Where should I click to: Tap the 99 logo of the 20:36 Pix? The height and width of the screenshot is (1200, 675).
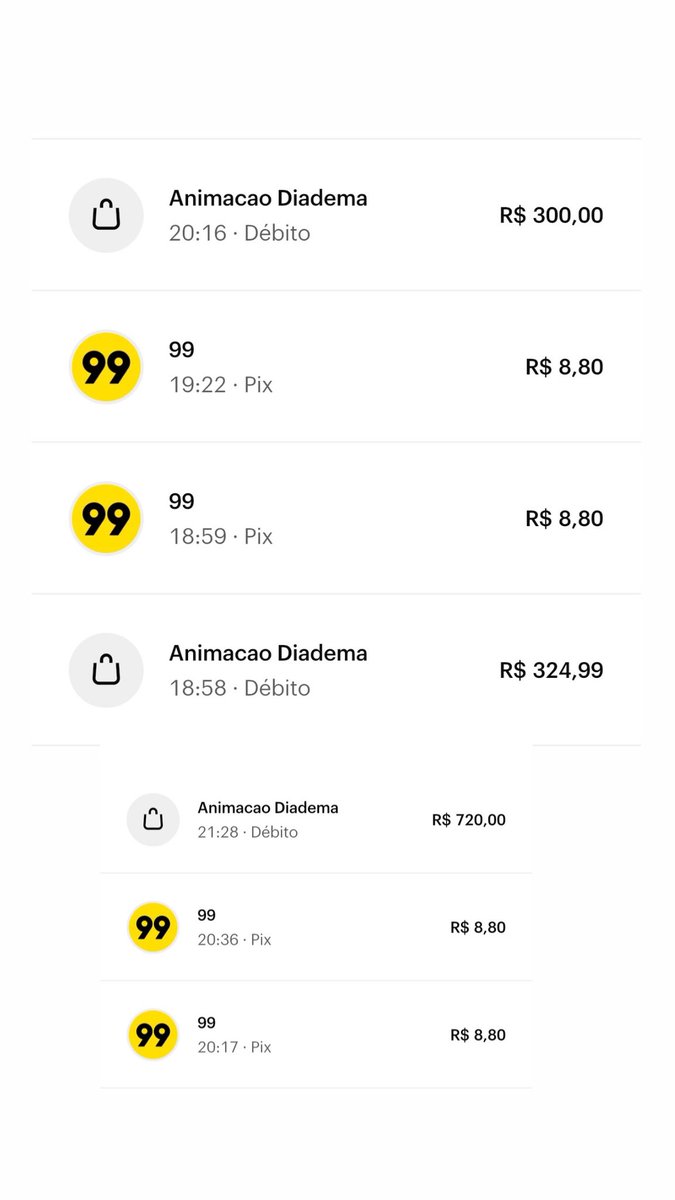153,928
